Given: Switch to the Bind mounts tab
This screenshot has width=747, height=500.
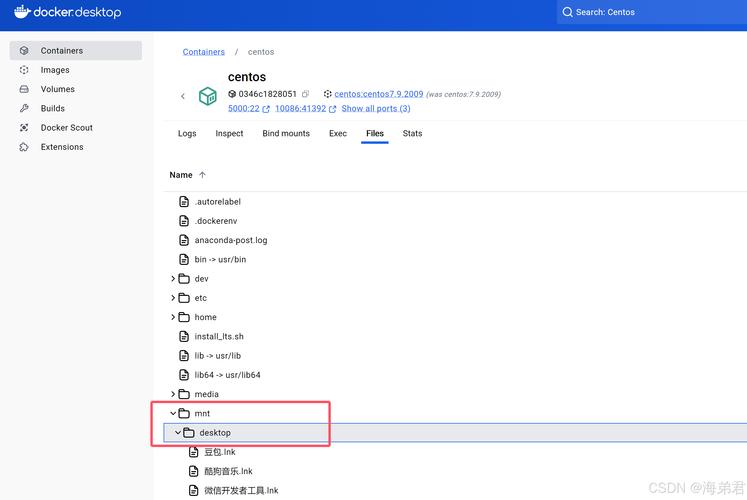Looking at the screenshot, I should (x=286, y=133).
